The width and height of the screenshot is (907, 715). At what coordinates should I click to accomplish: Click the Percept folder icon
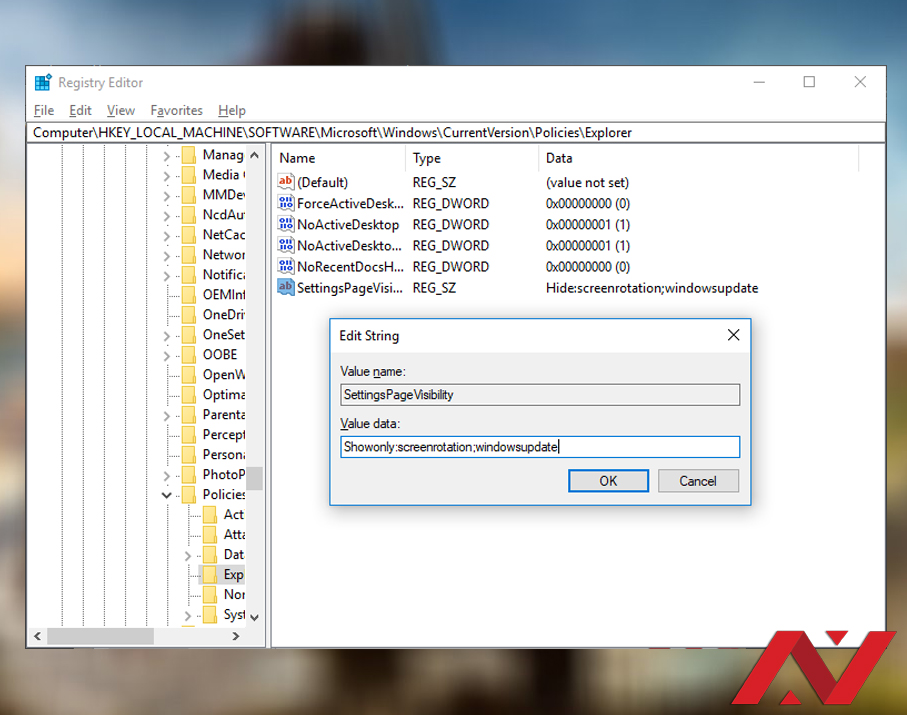click(x=189, y=434)
